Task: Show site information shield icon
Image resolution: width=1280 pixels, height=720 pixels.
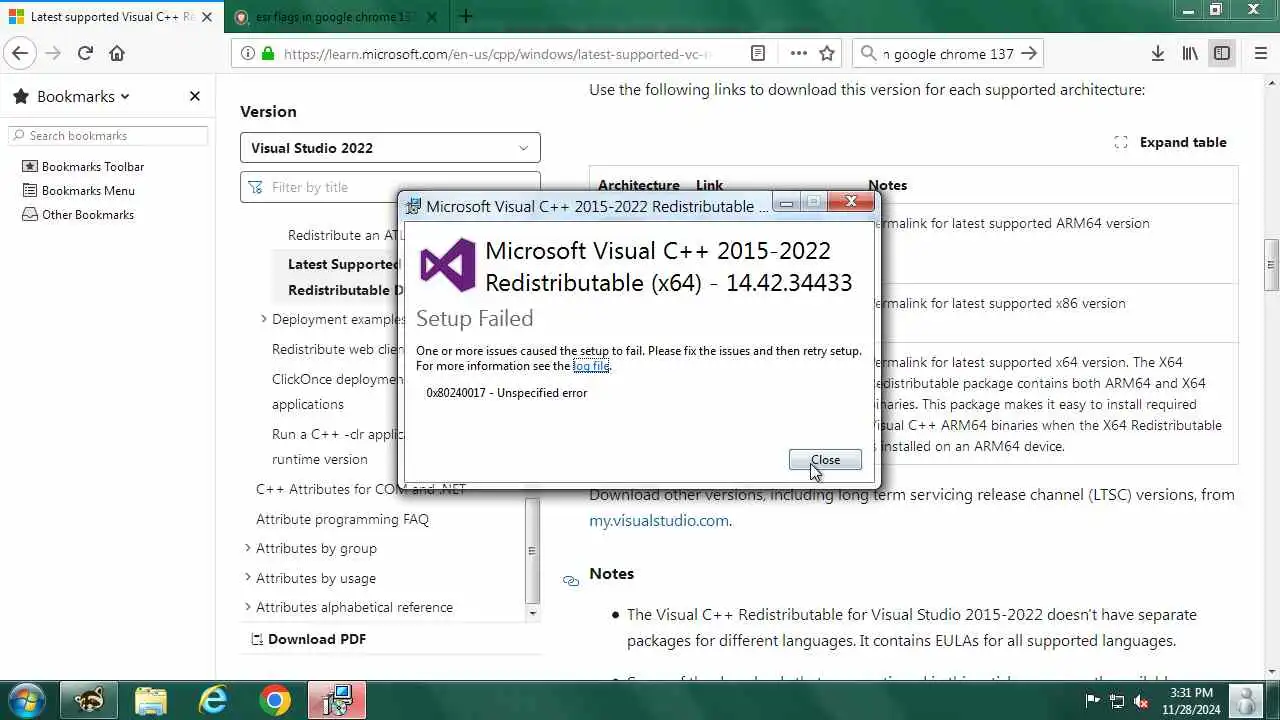Action: [x=248, y=54]
